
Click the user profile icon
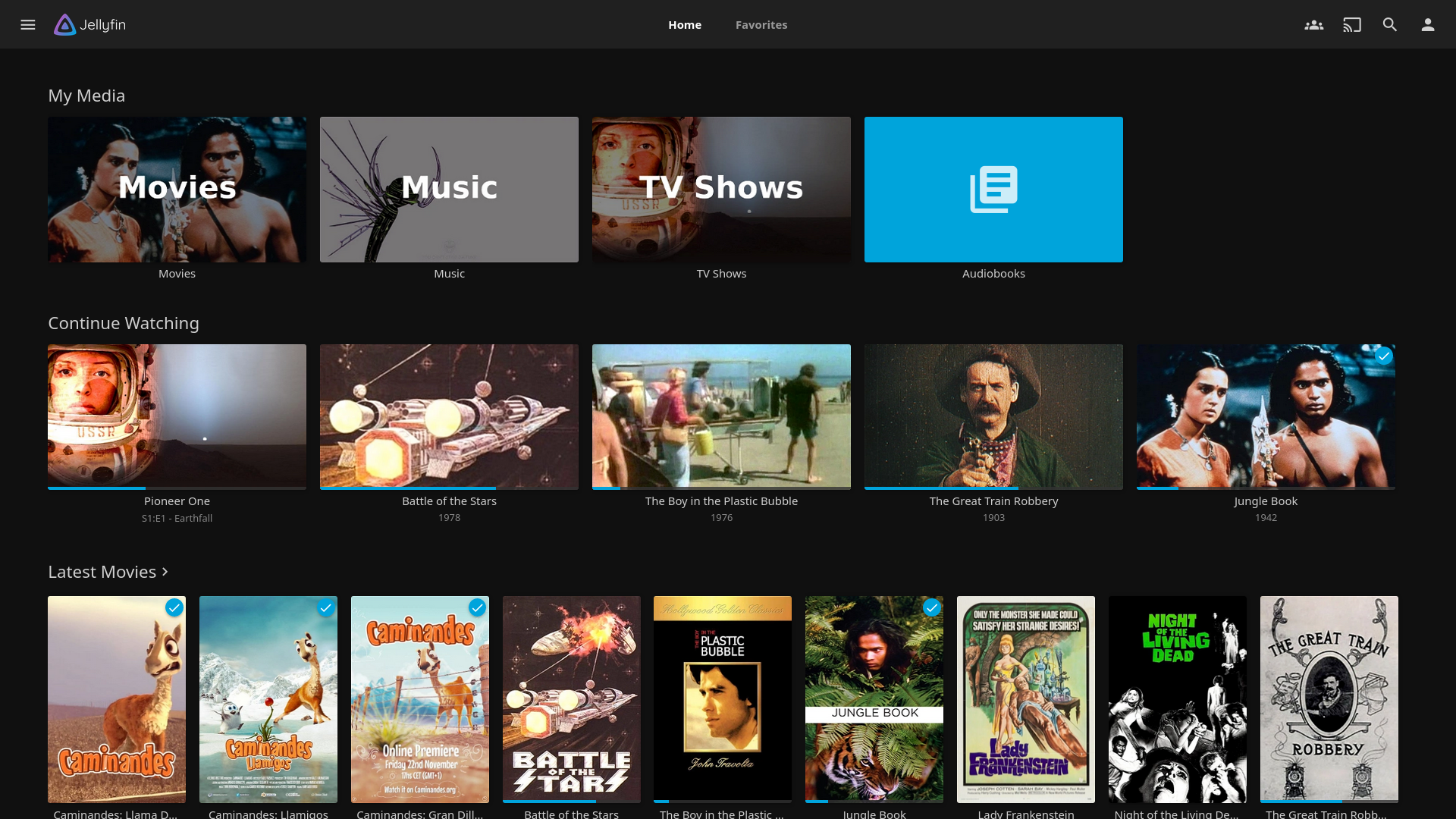pos(1427,24)
